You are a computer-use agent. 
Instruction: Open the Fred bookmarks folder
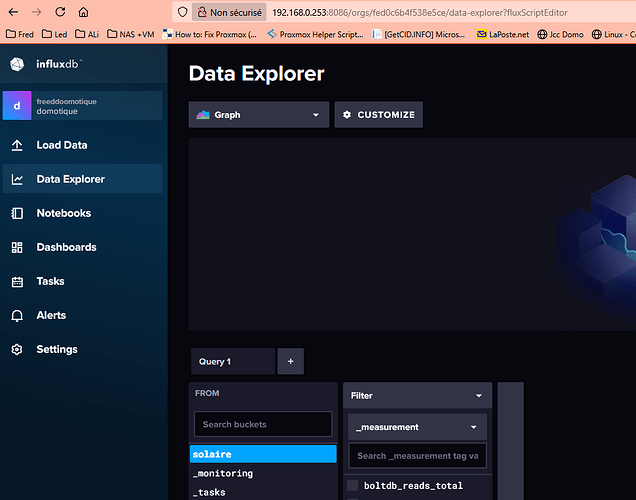point(20,34)
